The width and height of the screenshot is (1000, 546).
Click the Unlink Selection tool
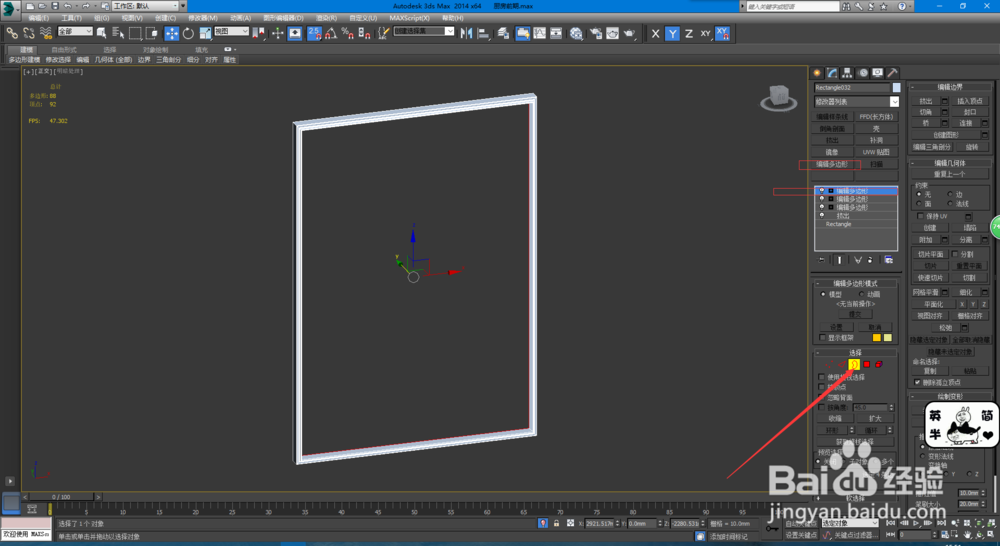click(29, 33)
